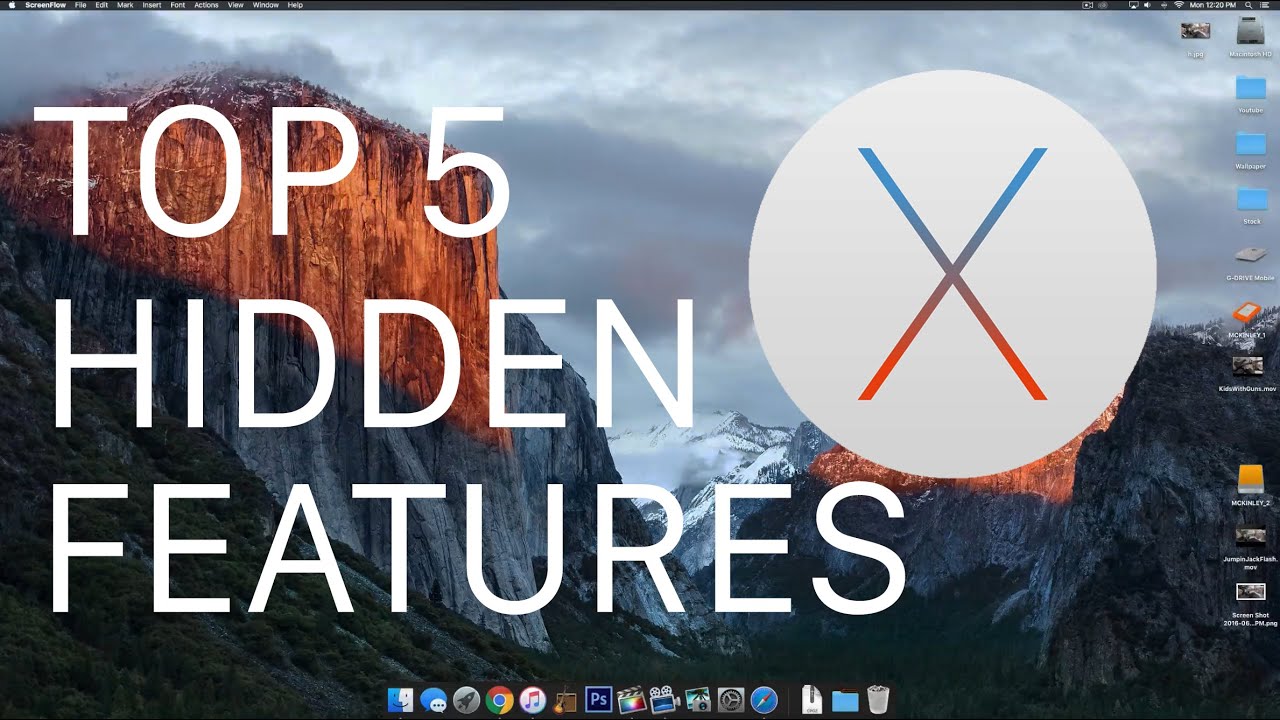Viewport: 1280px width, 720px height.
Task: Open the blue folder stack in Dock
Action: click(845, 701)
